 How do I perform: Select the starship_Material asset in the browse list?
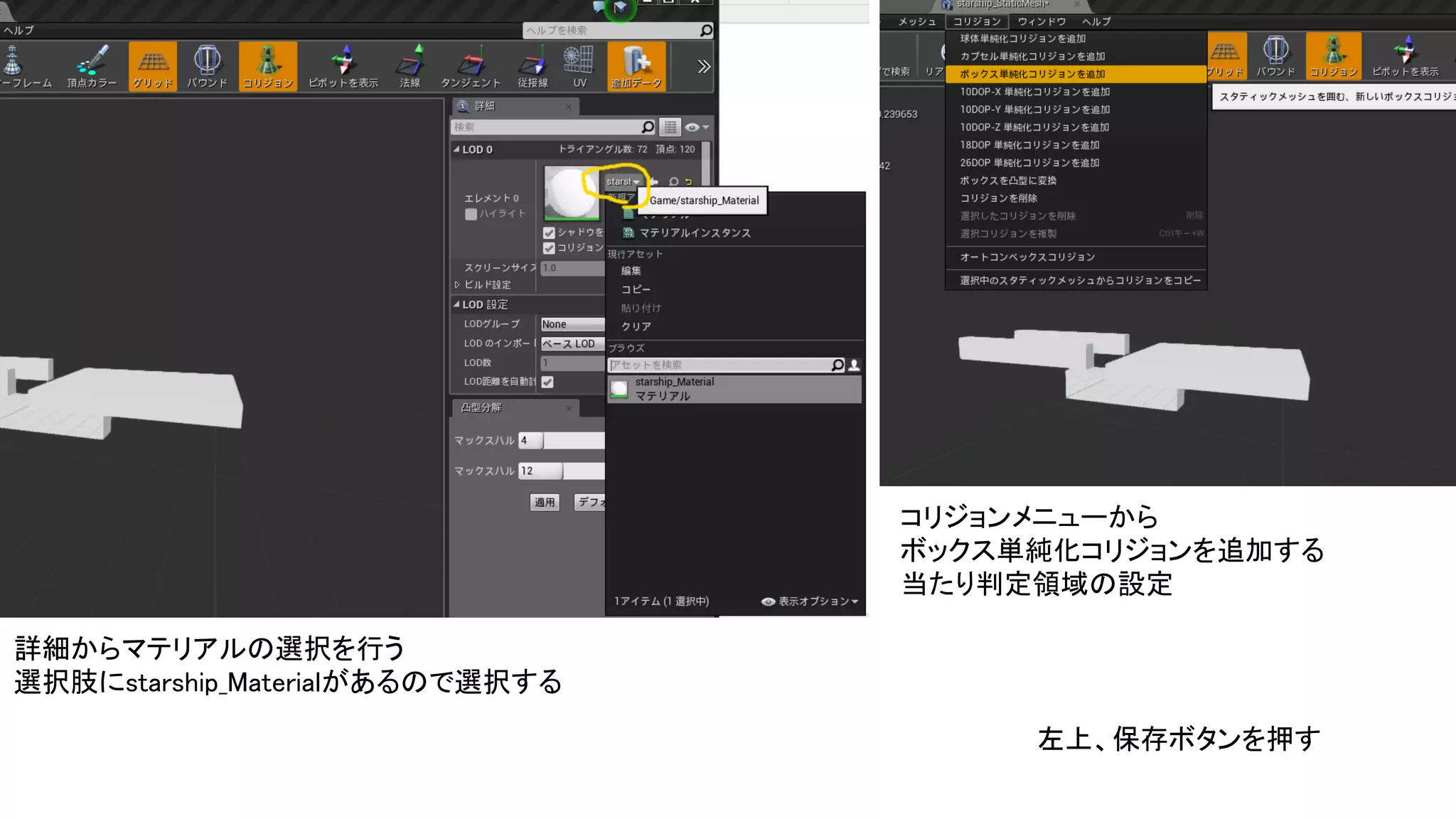734,389
